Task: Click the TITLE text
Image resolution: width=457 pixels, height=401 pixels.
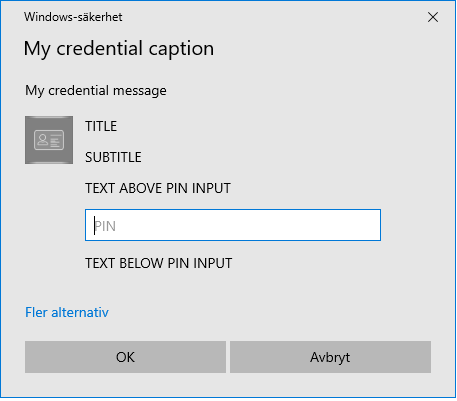Action: pos(101,126)
